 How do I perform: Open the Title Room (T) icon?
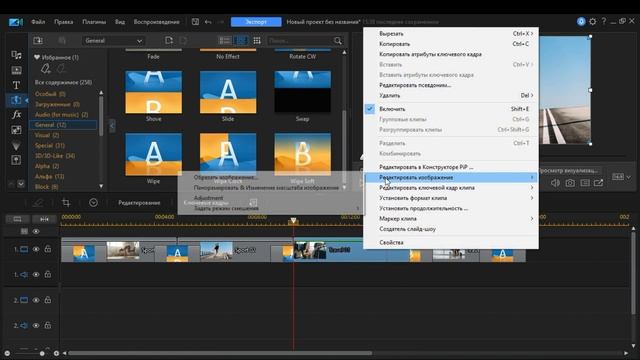coord(16,85)
